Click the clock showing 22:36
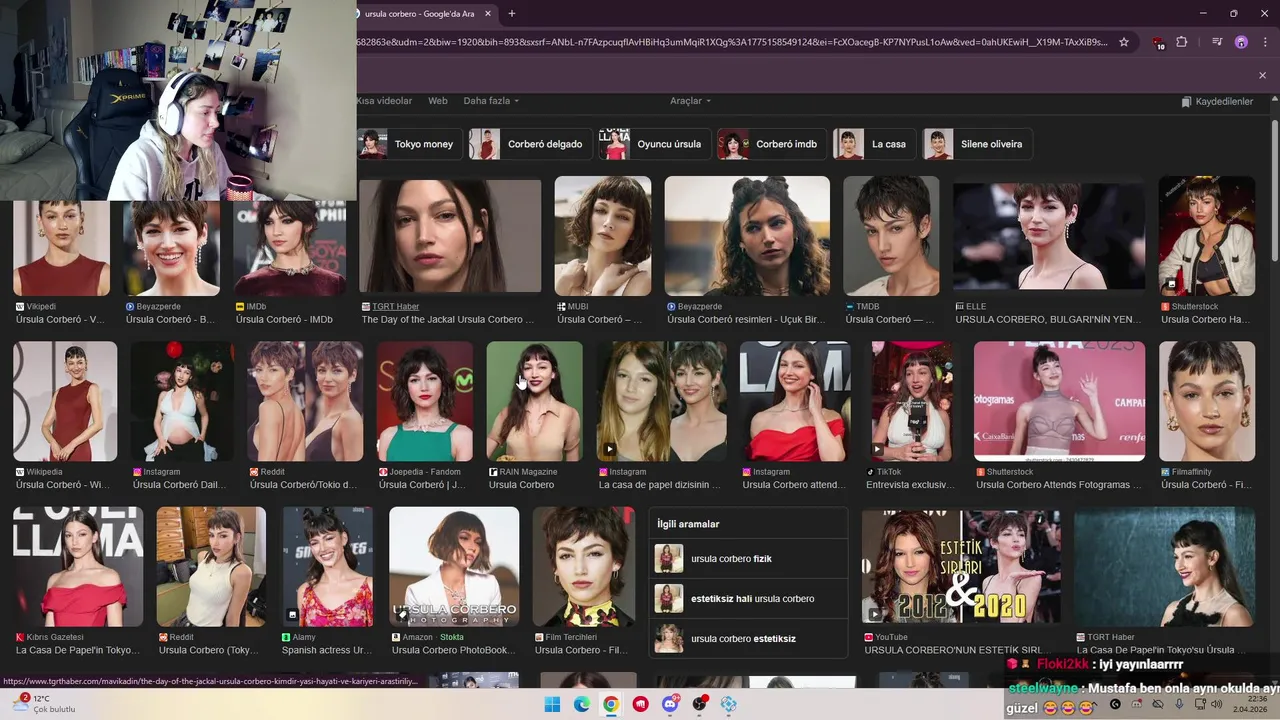The width and height of the screenshot is (1280, 720). (1250, 704)
